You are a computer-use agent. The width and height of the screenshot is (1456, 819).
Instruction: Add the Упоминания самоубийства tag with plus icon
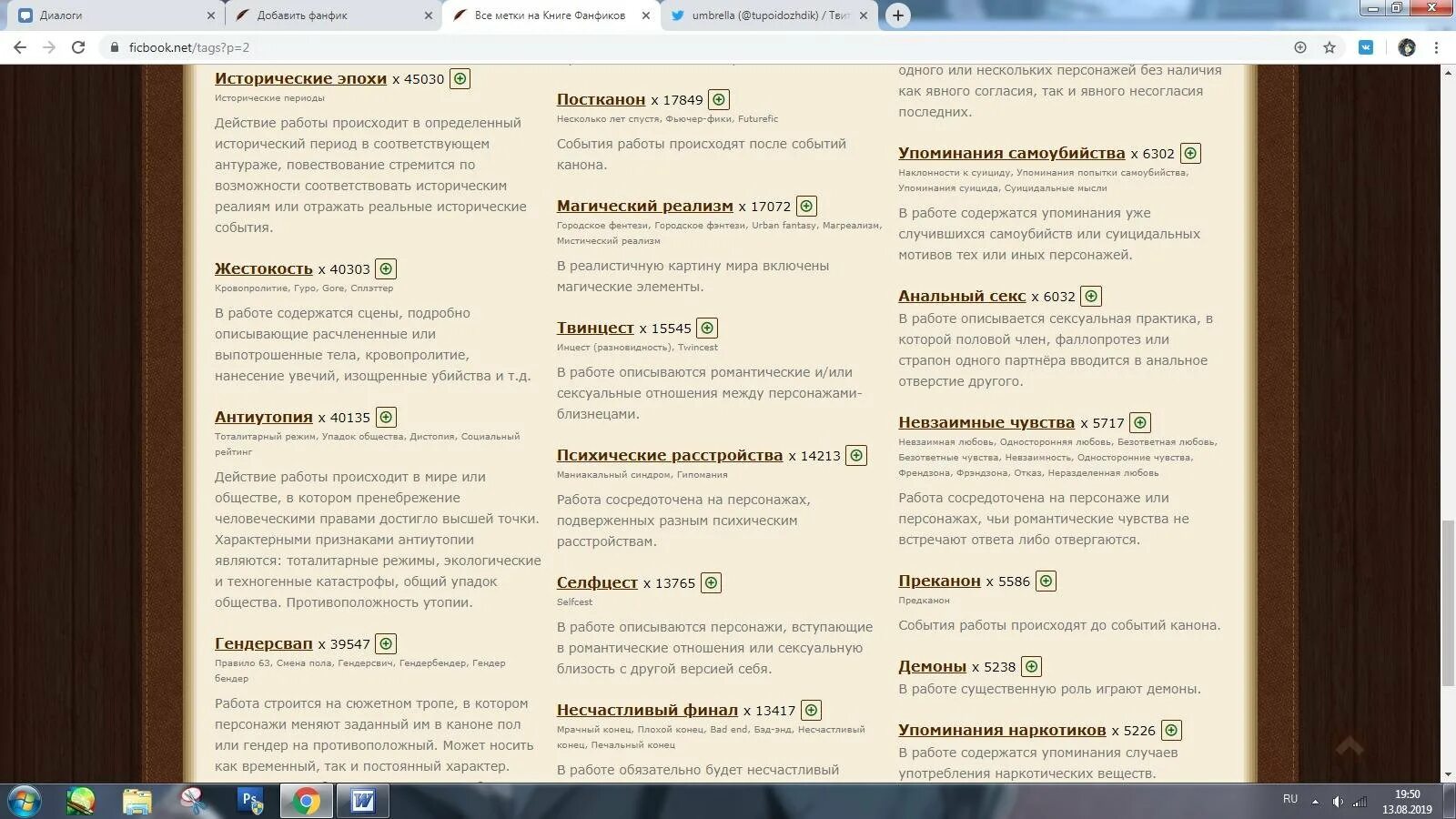click(x=1190, y=154)
